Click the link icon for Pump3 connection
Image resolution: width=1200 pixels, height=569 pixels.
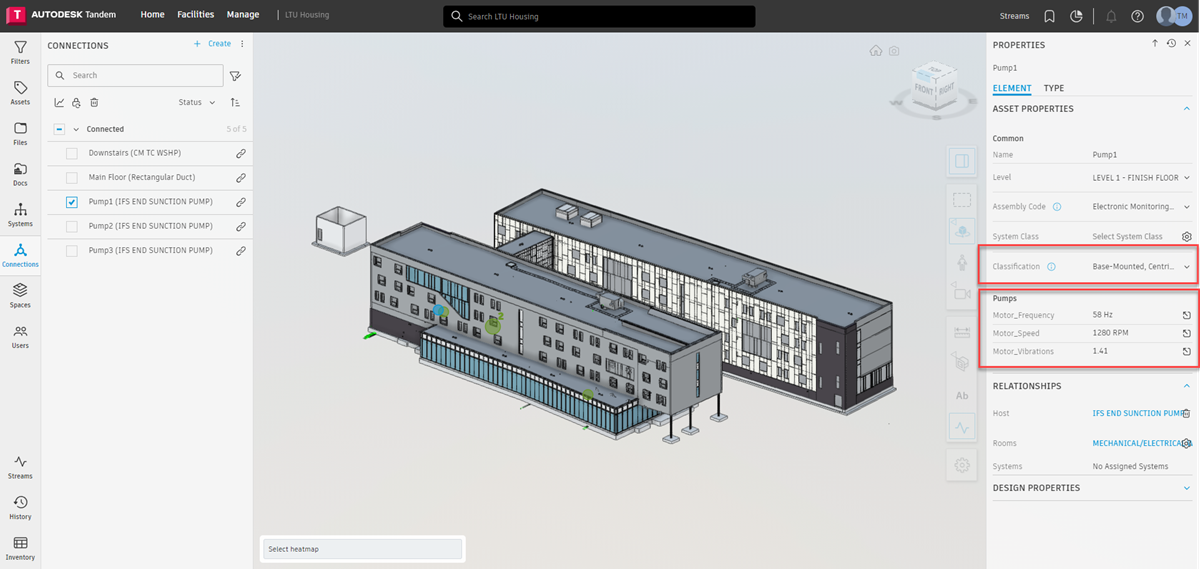[241, 250]
